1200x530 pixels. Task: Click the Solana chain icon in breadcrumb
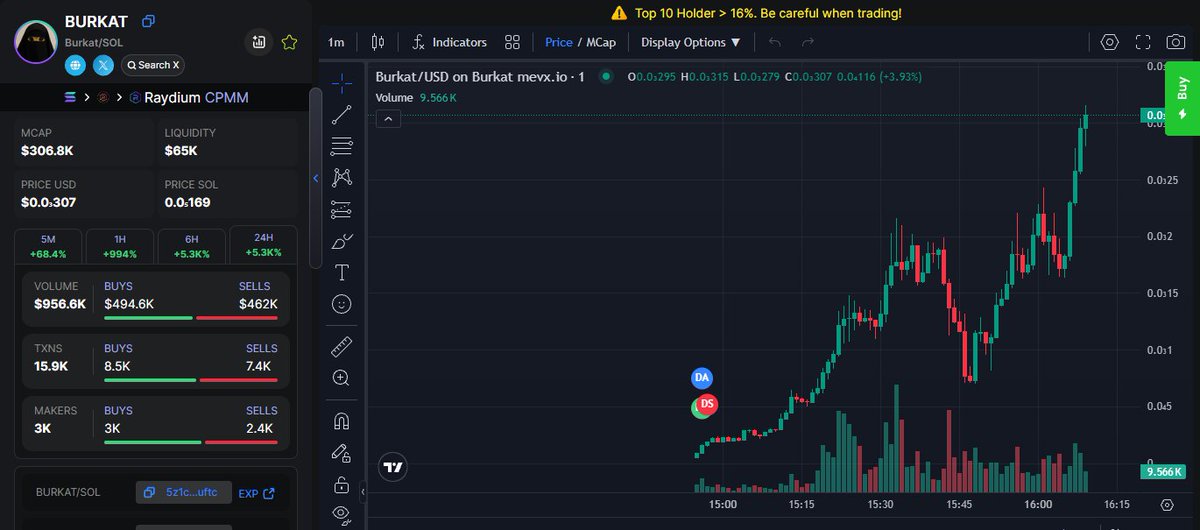tap(70, 98)
